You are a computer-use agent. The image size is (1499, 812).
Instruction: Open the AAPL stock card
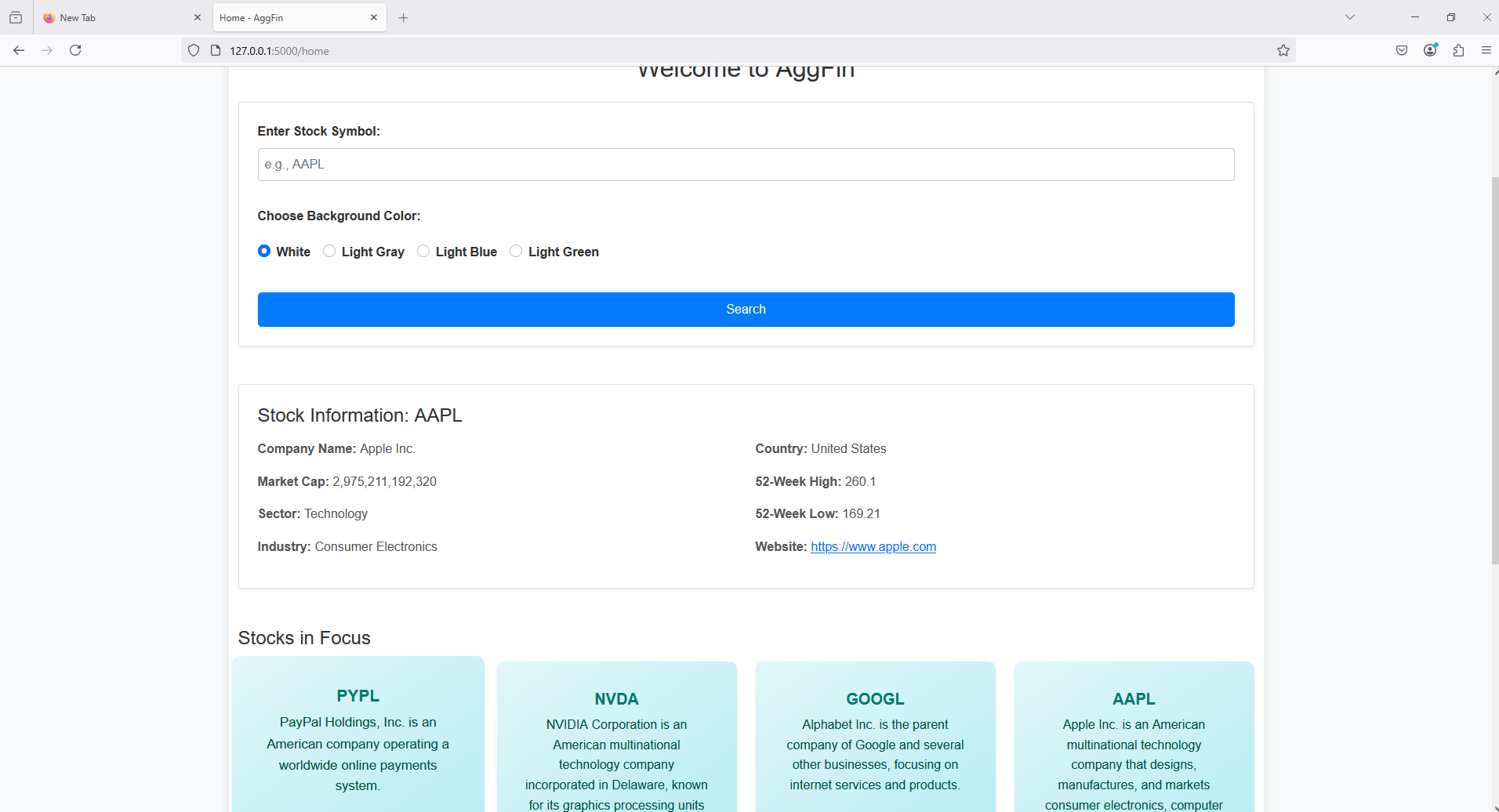[1134, 737]
